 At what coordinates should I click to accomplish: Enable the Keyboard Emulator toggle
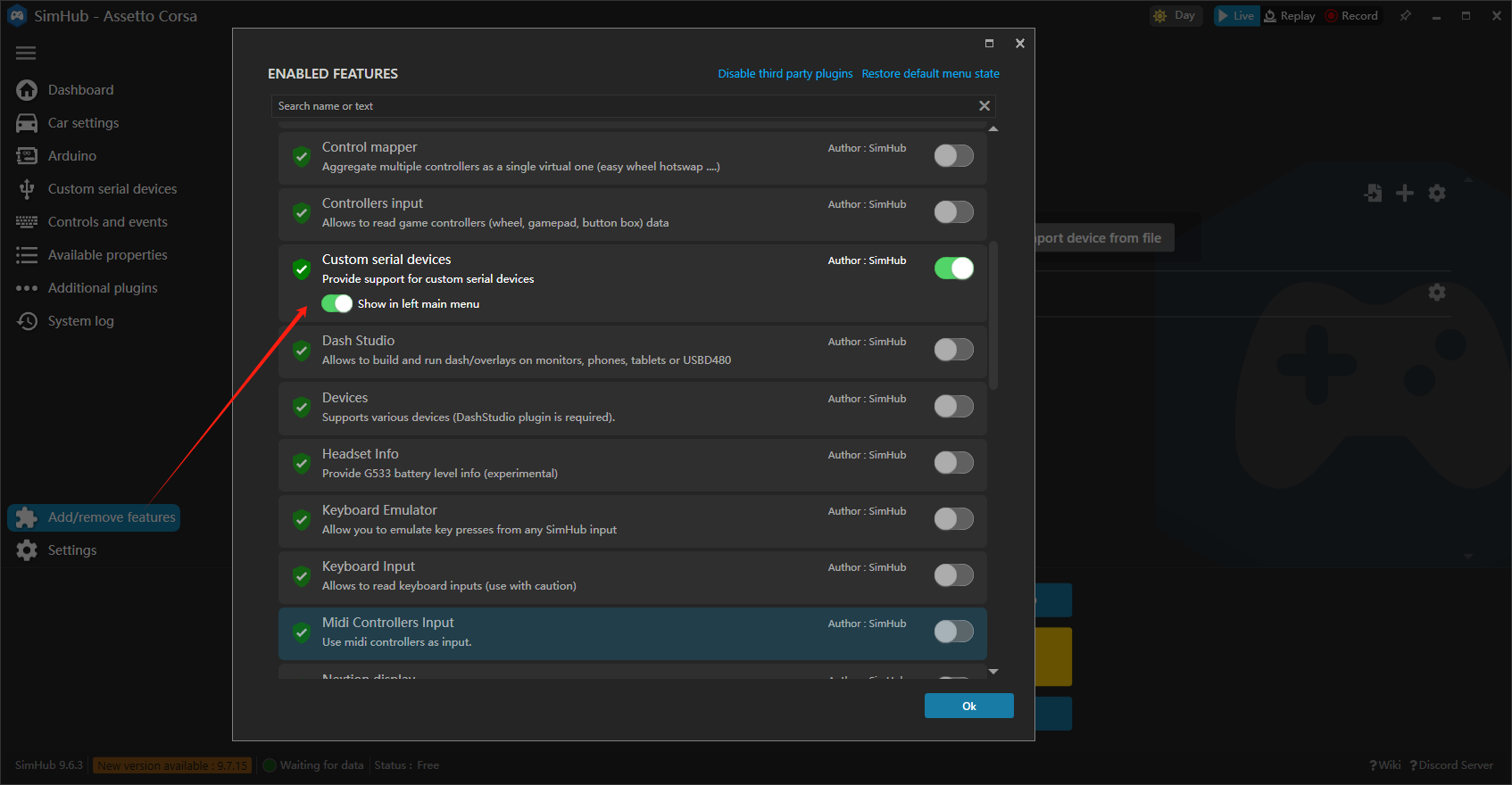pyautogui.click(x=954, y=519)
